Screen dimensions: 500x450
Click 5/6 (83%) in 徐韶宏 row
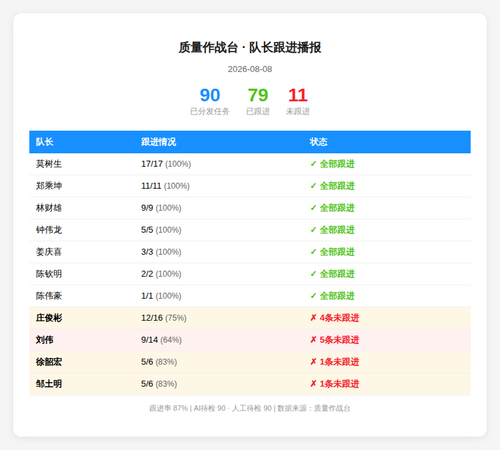click(159, 362)
